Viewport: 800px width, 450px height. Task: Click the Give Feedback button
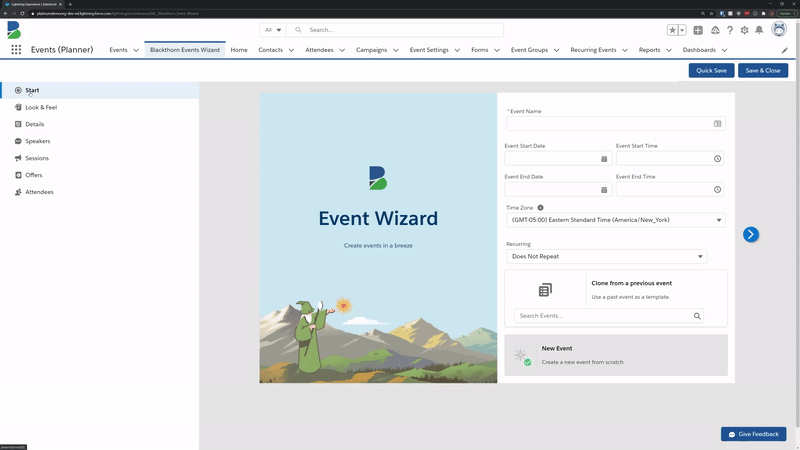pos(754,434)
